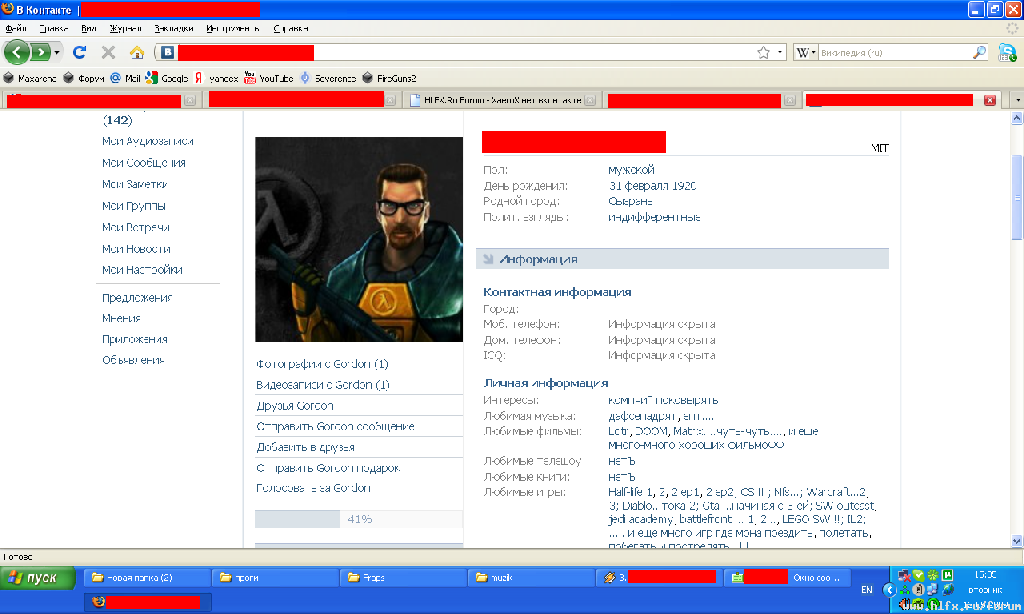Reload the page with the blue Refresh icon
Viewport: 1024px width, 614px height.
pyautogui.click(x=80, y=52)
